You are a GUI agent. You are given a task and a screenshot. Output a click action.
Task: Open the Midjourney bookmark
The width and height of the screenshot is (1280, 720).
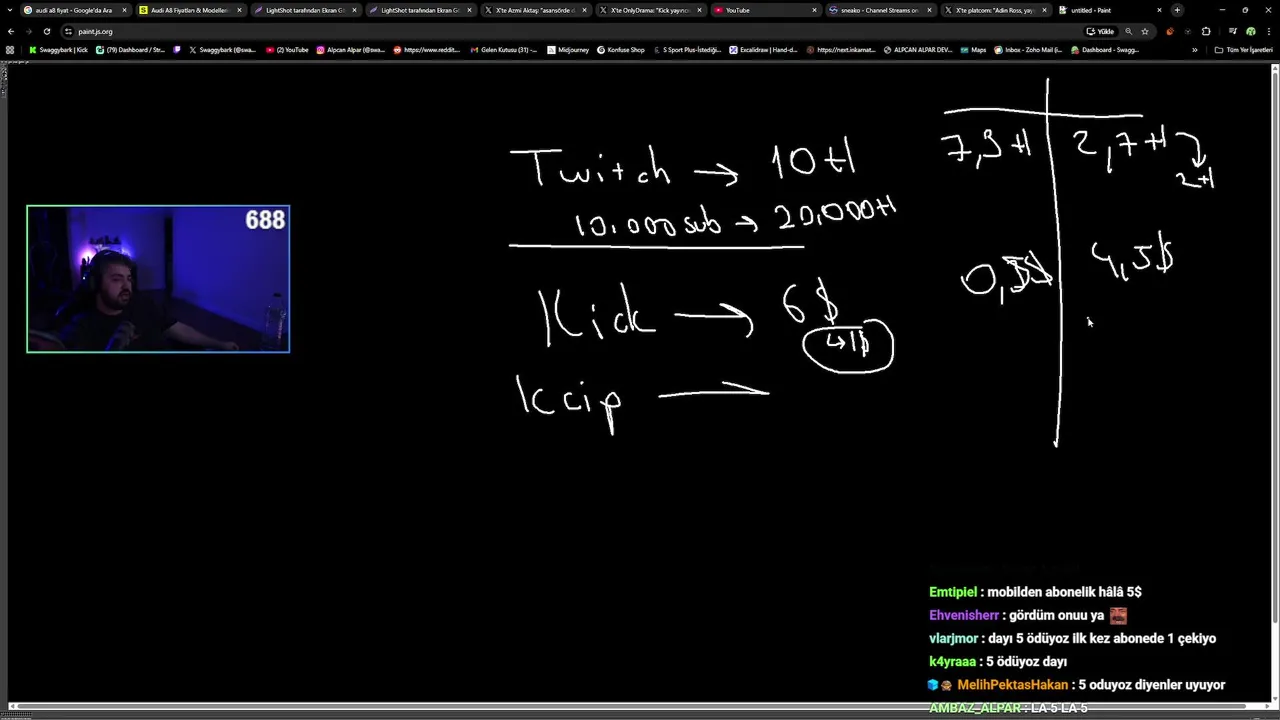click(x=568, y=50)
